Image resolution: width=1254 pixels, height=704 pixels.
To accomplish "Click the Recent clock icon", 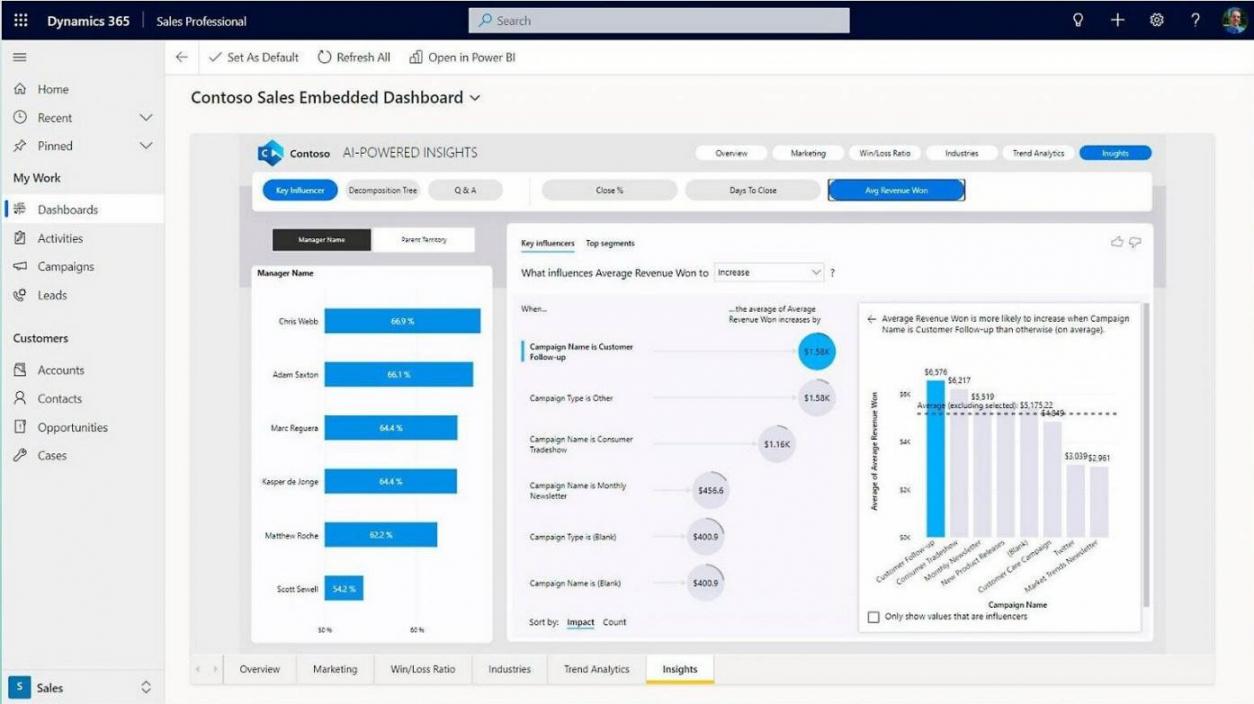I will click(20, 117).
